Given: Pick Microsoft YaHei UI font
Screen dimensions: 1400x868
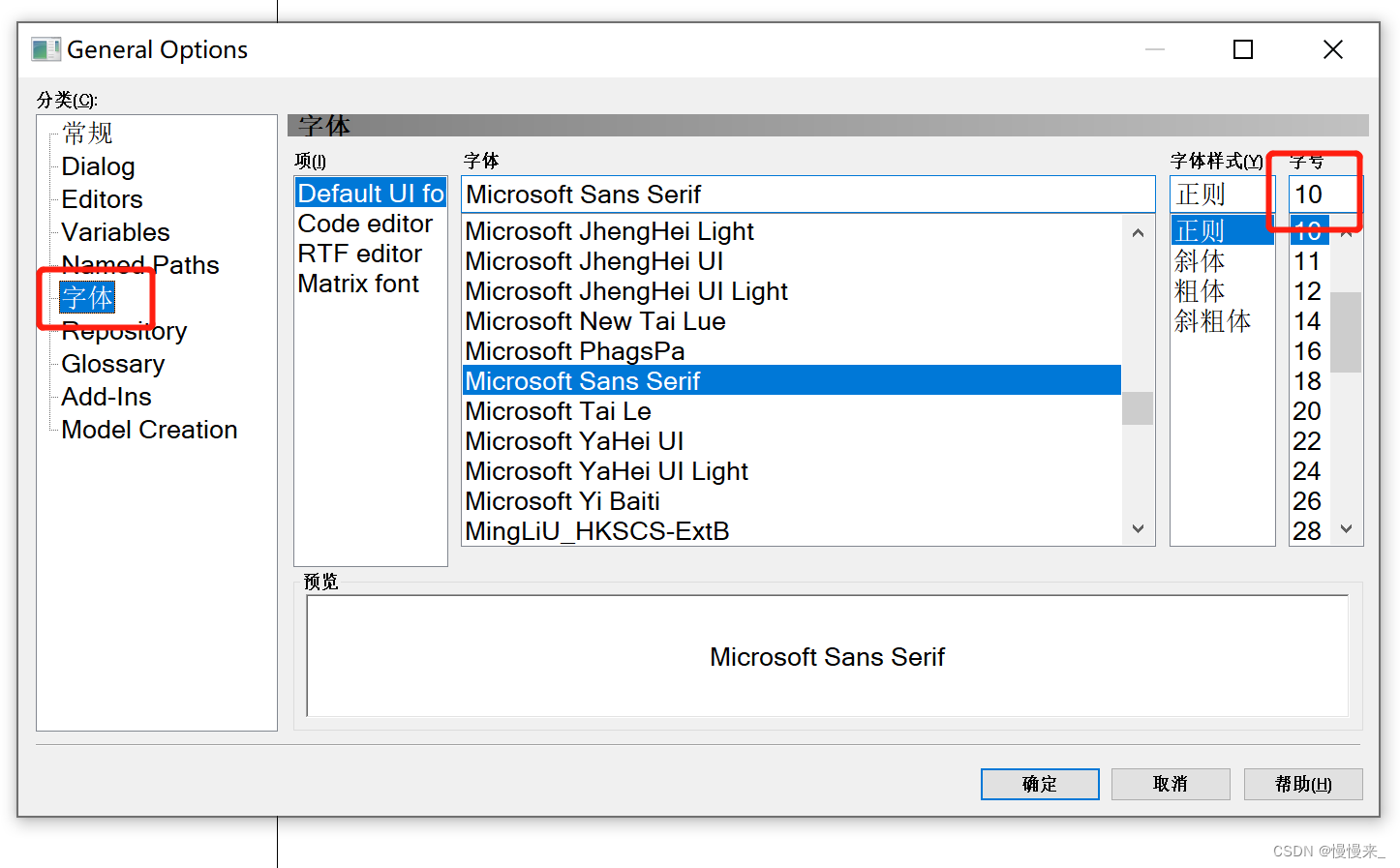Looking at the screenshot, I should (574, 441).
